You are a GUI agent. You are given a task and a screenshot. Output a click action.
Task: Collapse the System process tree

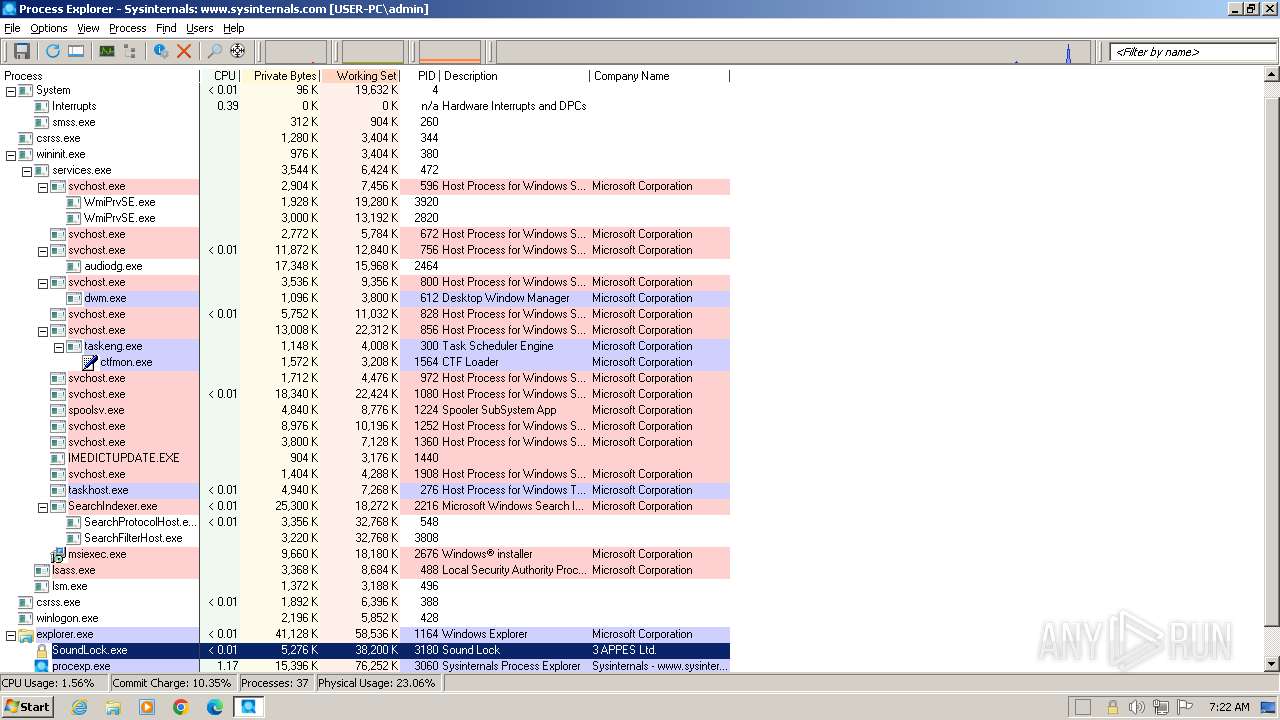click(x=11, y=90)
